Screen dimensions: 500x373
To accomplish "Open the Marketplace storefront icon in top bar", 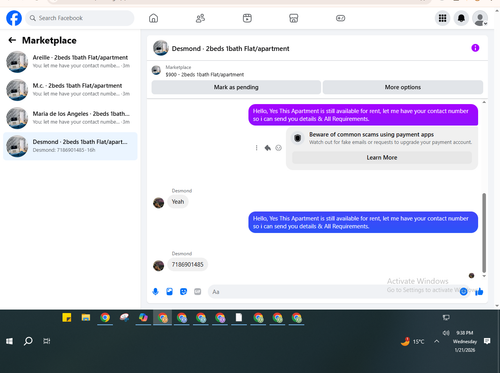I will click(x=294, y=18).
